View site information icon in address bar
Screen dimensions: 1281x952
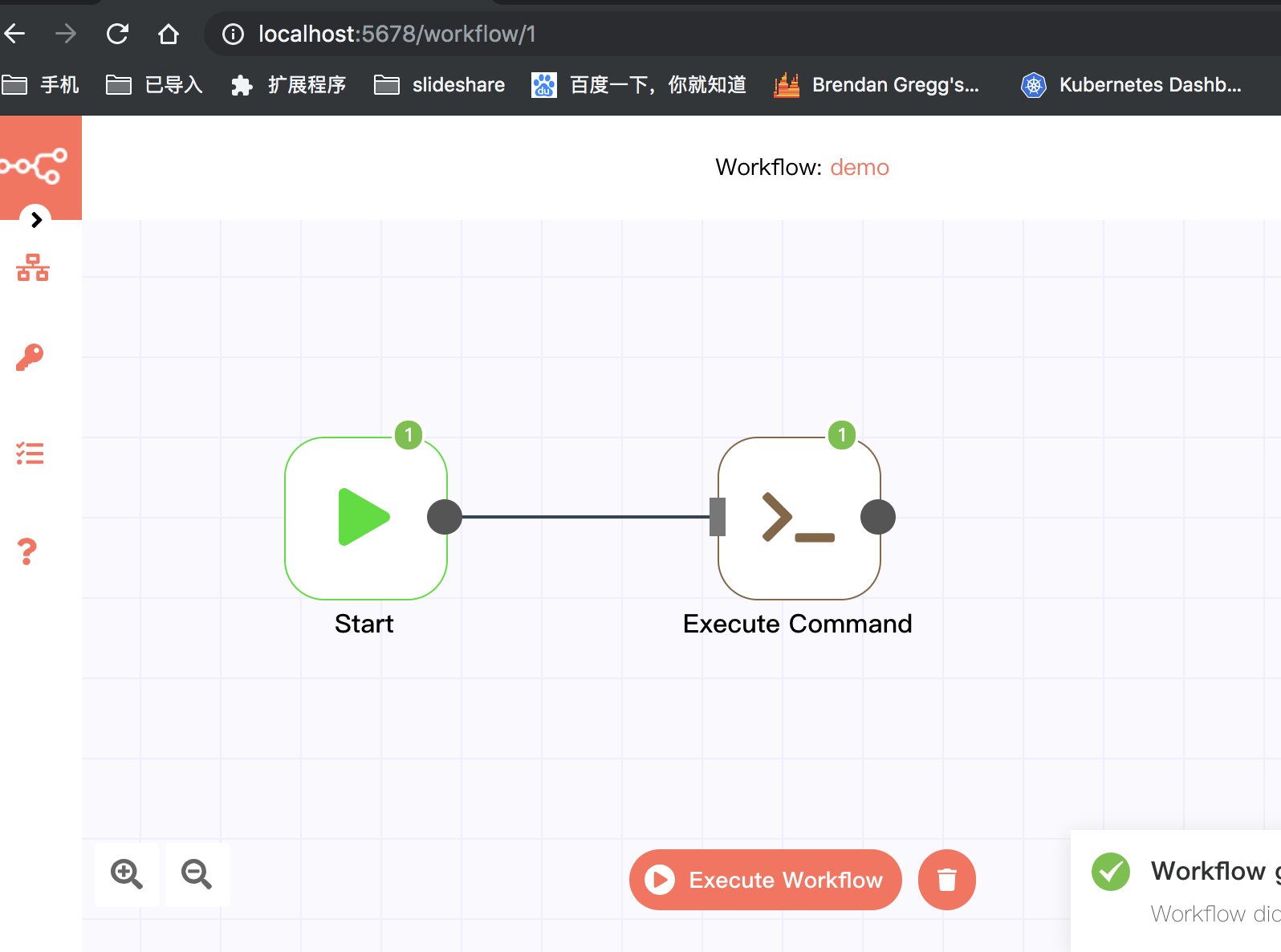233,34
